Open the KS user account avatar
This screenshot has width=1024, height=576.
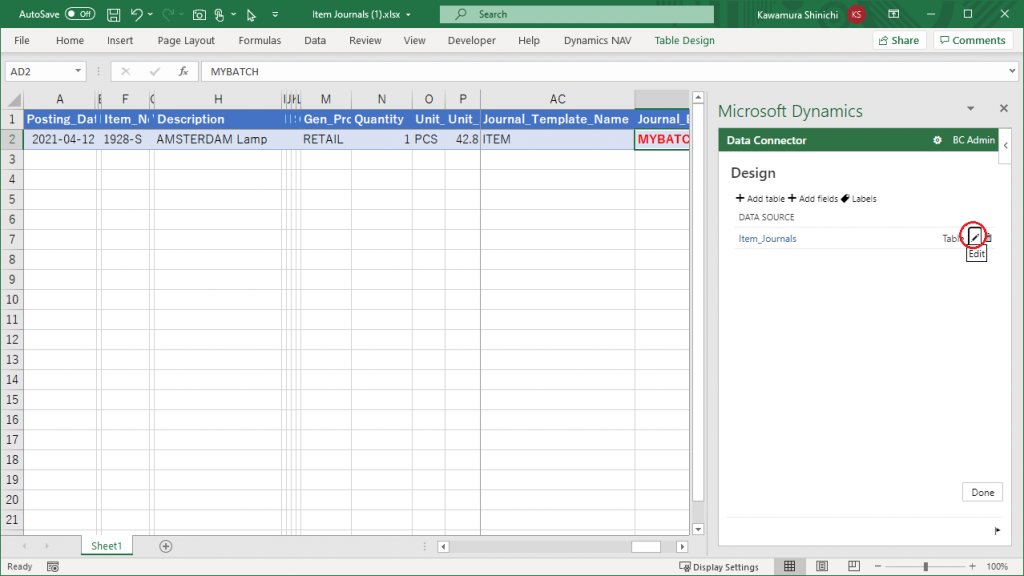pos(856,14)
